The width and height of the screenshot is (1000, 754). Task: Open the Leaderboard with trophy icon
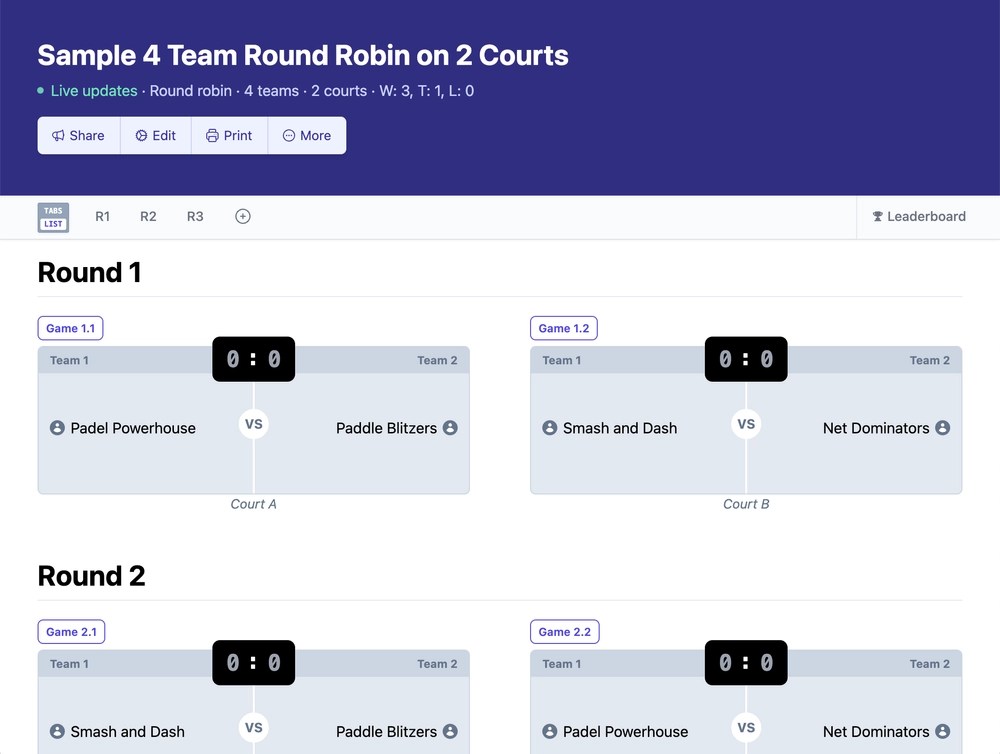(x=919, y=216)
